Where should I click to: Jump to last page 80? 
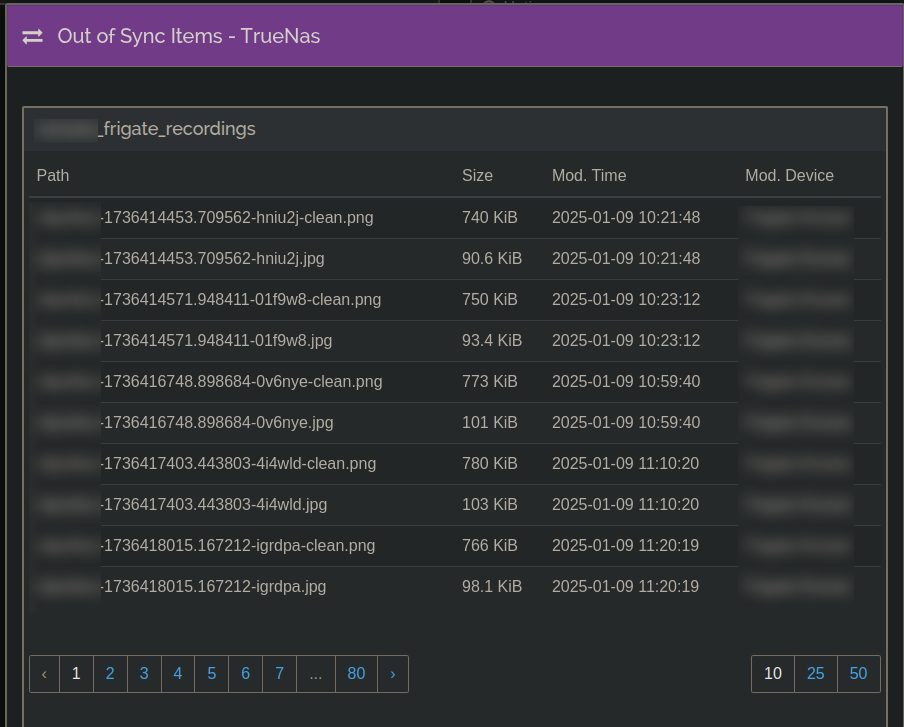(356, 673)
